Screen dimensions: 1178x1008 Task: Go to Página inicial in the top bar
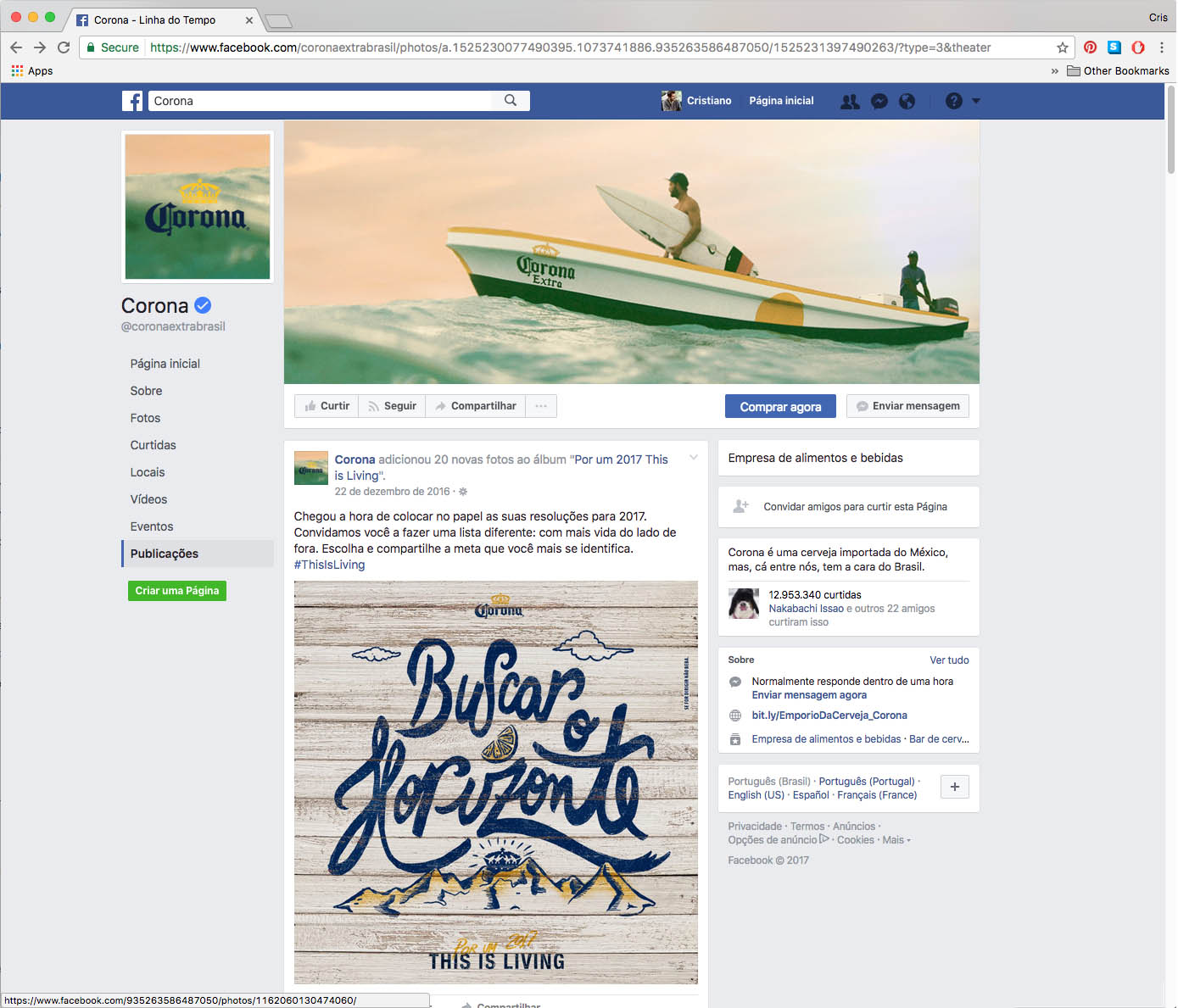(x=781, y=101)
